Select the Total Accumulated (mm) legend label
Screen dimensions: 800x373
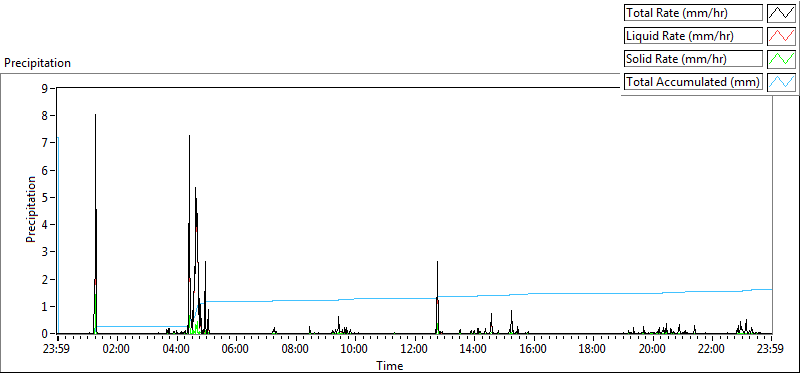tap(693, 82)
